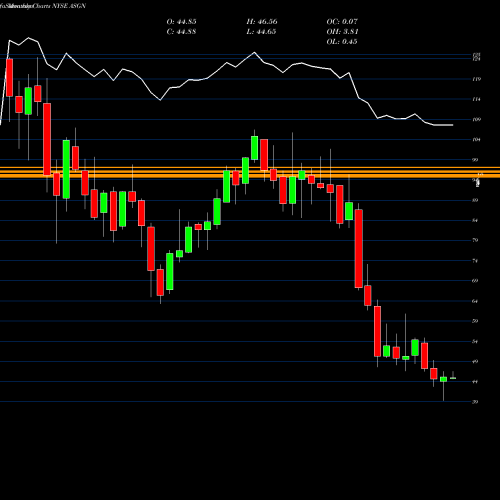Click the 109 price axis label
This screenshot has height=500, width=500.
477,119
